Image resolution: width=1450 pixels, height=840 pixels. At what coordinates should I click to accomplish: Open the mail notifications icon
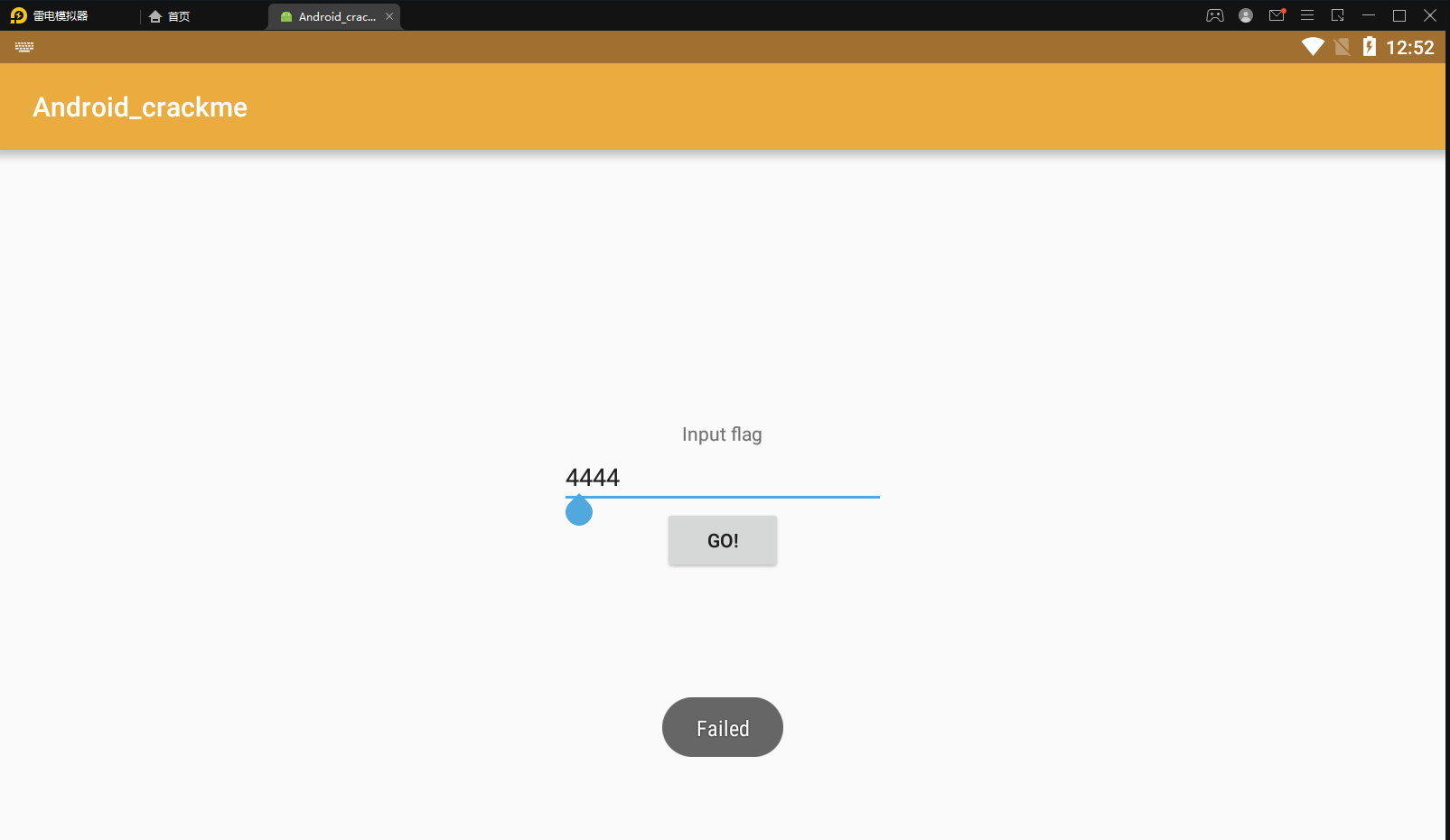pyautogui.click(x=1277, y=15)
